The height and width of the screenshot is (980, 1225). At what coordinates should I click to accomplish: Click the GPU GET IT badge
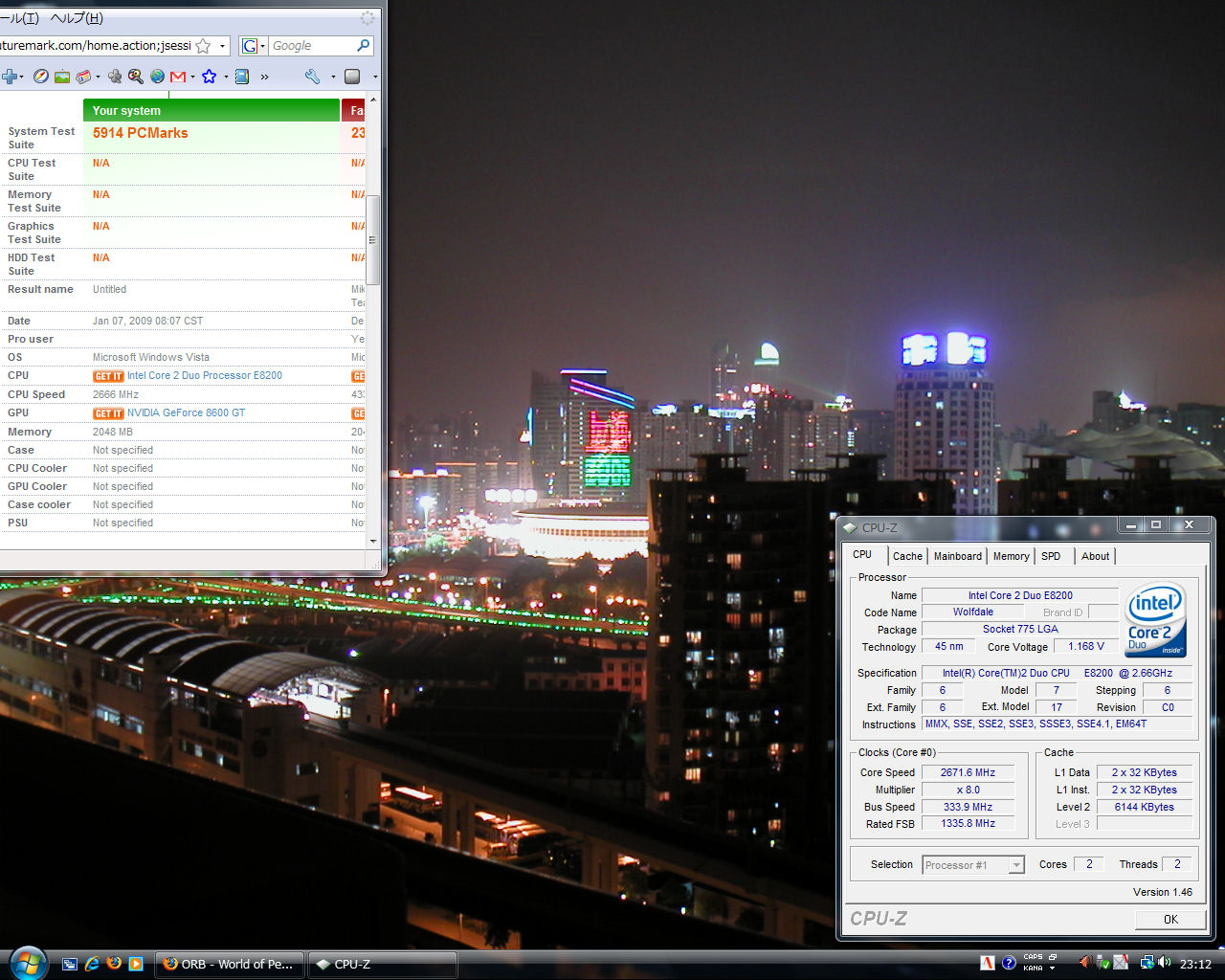pyautogui.click(x=108, y=413)
